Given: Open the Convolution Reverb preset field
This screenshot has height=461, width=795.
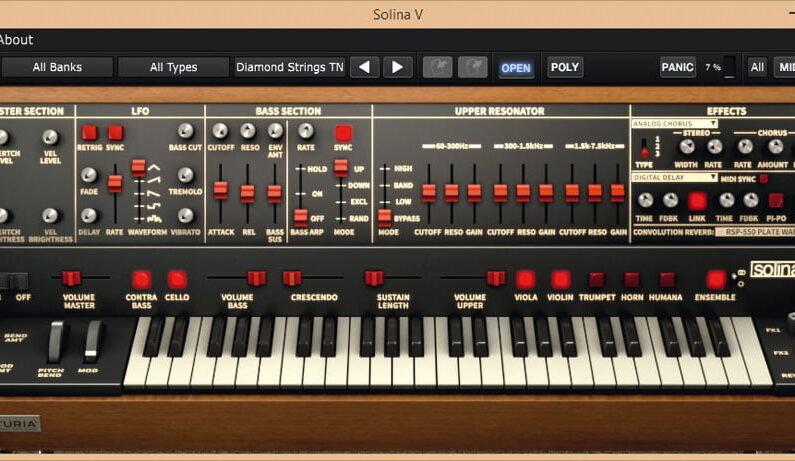Looking at the screenshot, I should point(755,232).
